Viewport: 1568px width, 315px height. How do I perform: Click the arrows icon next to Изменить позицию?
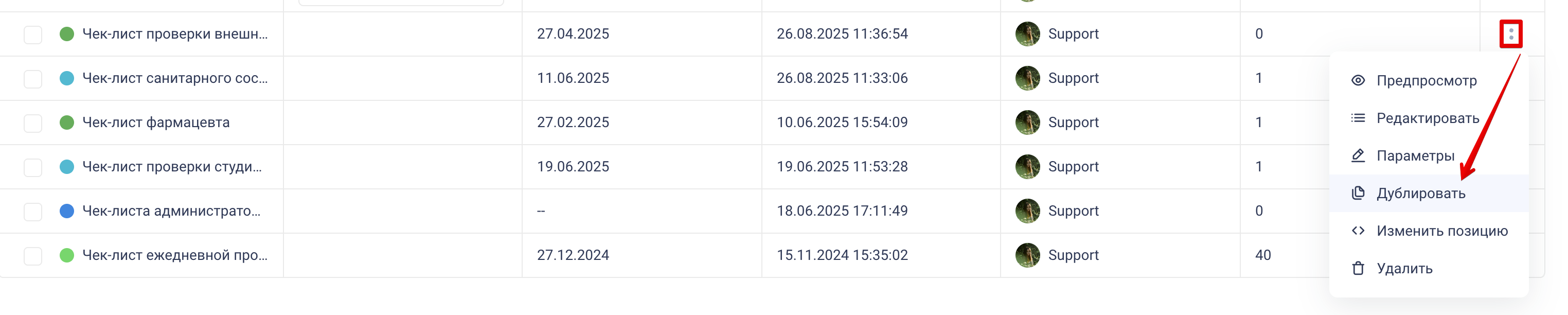point(1358,231)
